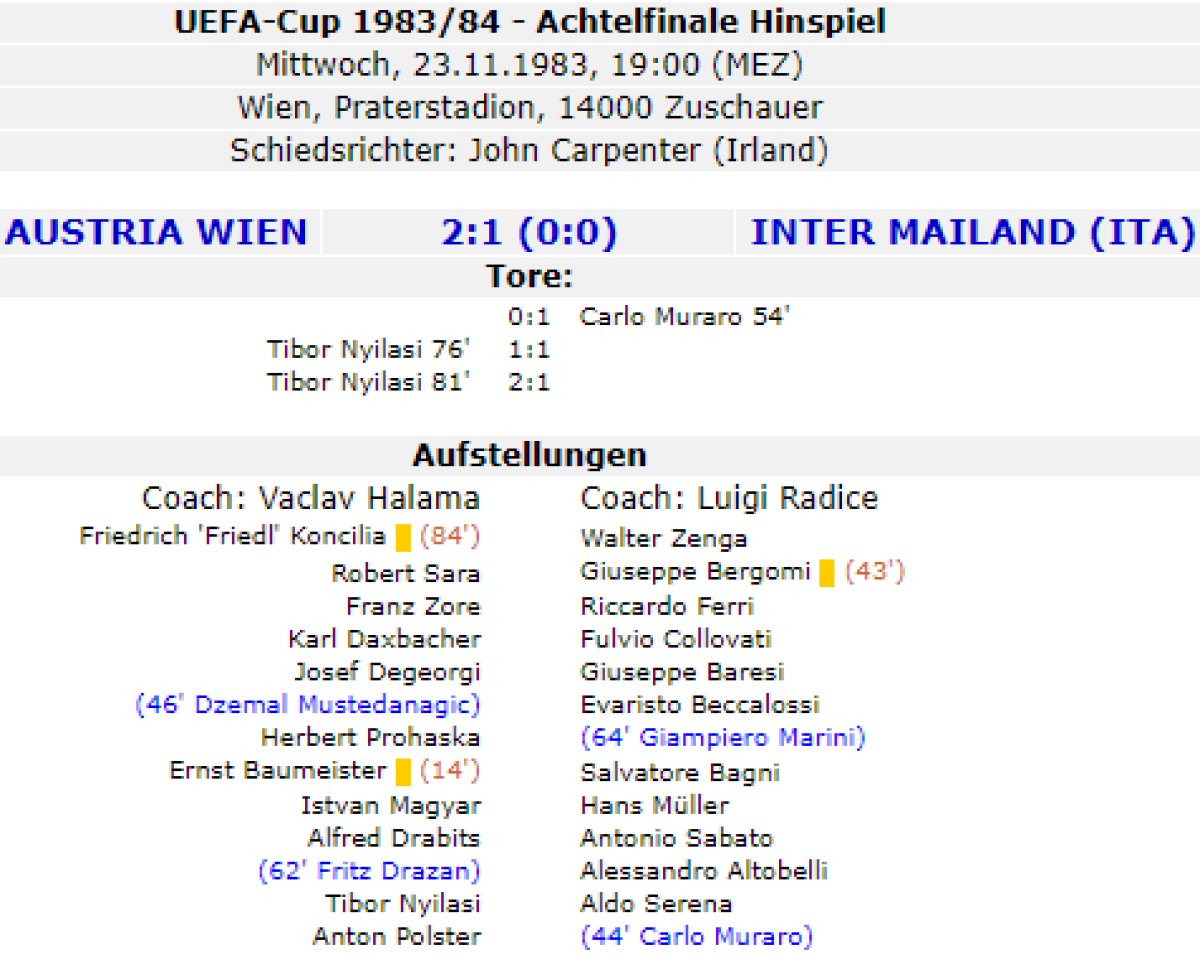The image size is (1200, 955).
Task: Click Bergomi's yellow card icon
Action: tap(827, 573)
